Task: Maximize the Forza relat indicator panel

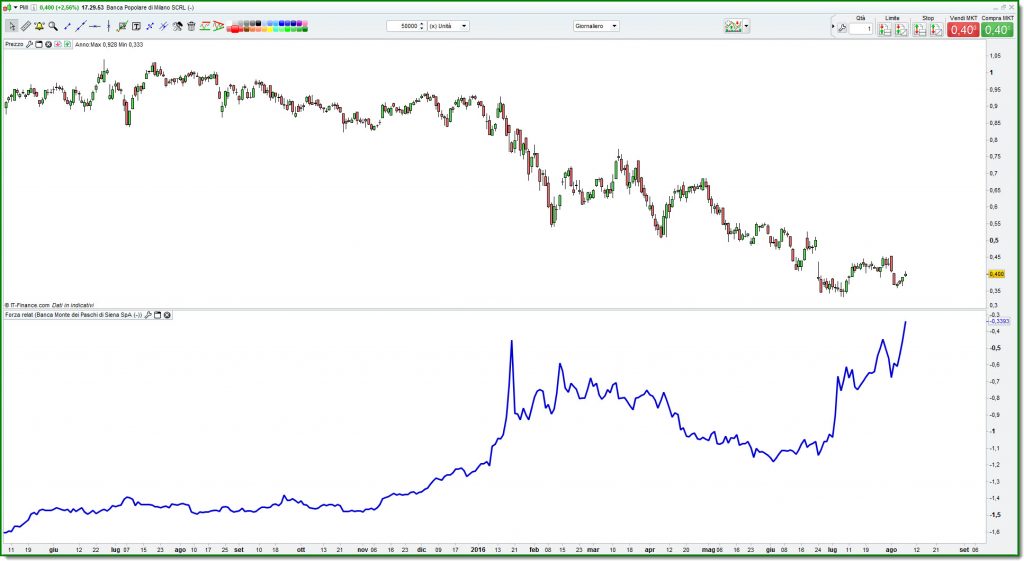Action: 157,315
